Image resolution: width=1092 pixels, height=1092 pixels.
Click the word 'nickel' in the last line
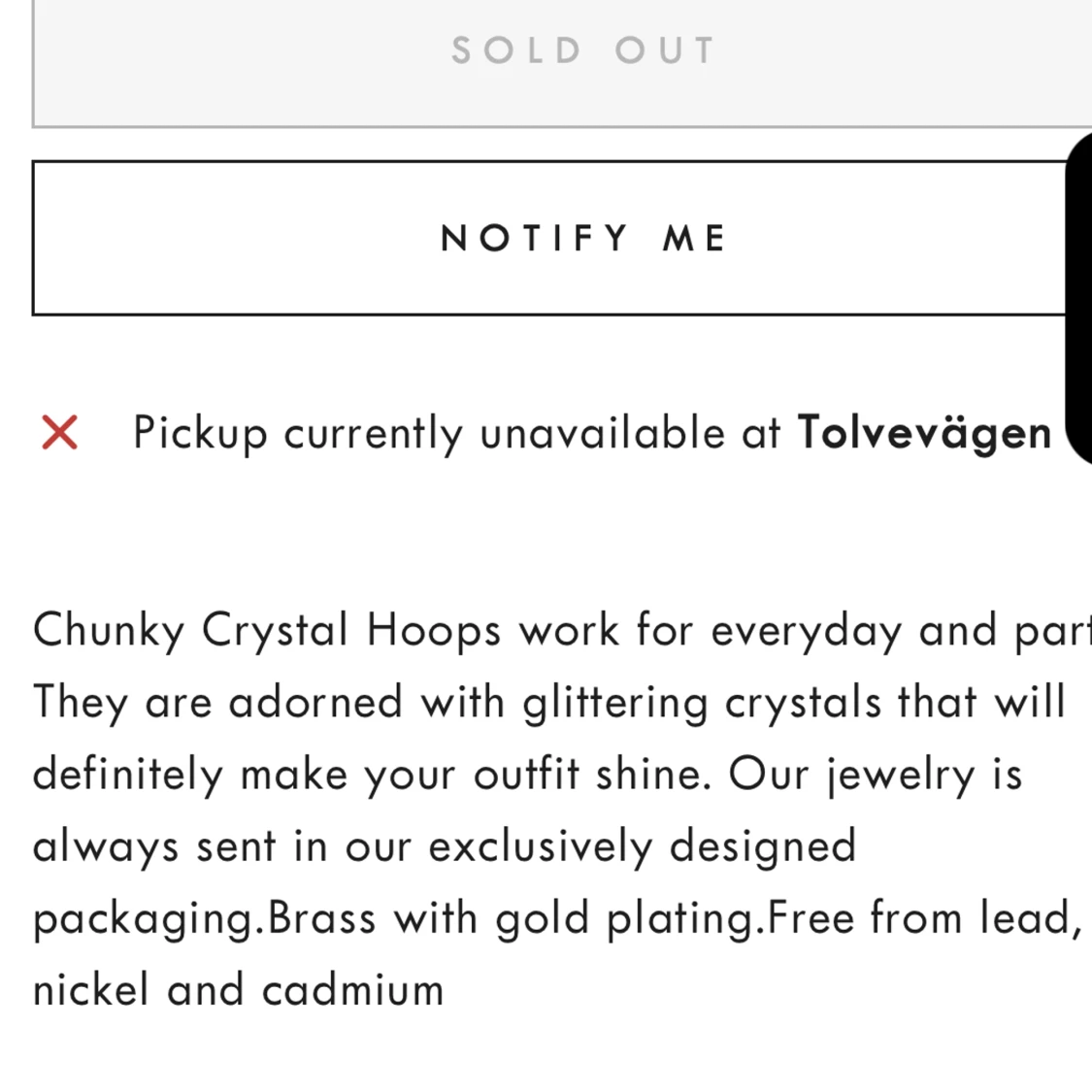pos(91,990)
